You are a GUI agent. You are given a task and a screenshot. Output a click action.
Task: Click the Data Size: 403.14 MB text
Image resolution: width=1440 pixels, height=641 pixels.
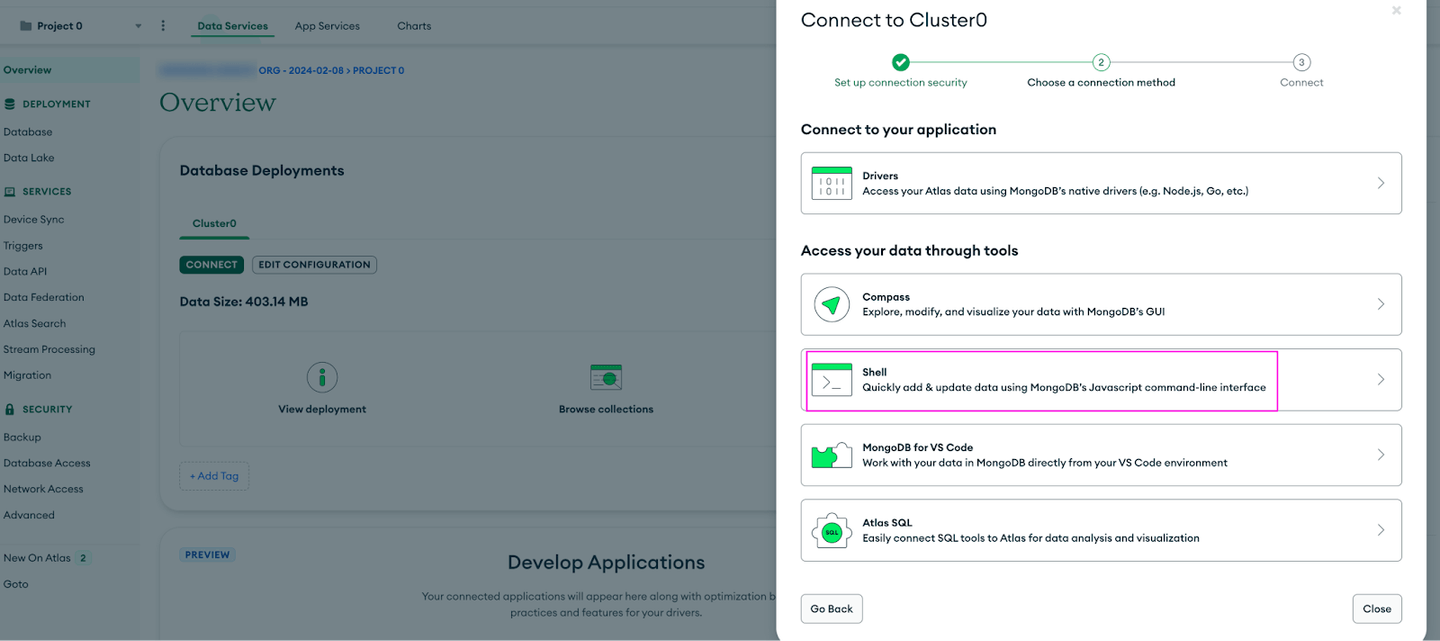(x=243, y=301)
